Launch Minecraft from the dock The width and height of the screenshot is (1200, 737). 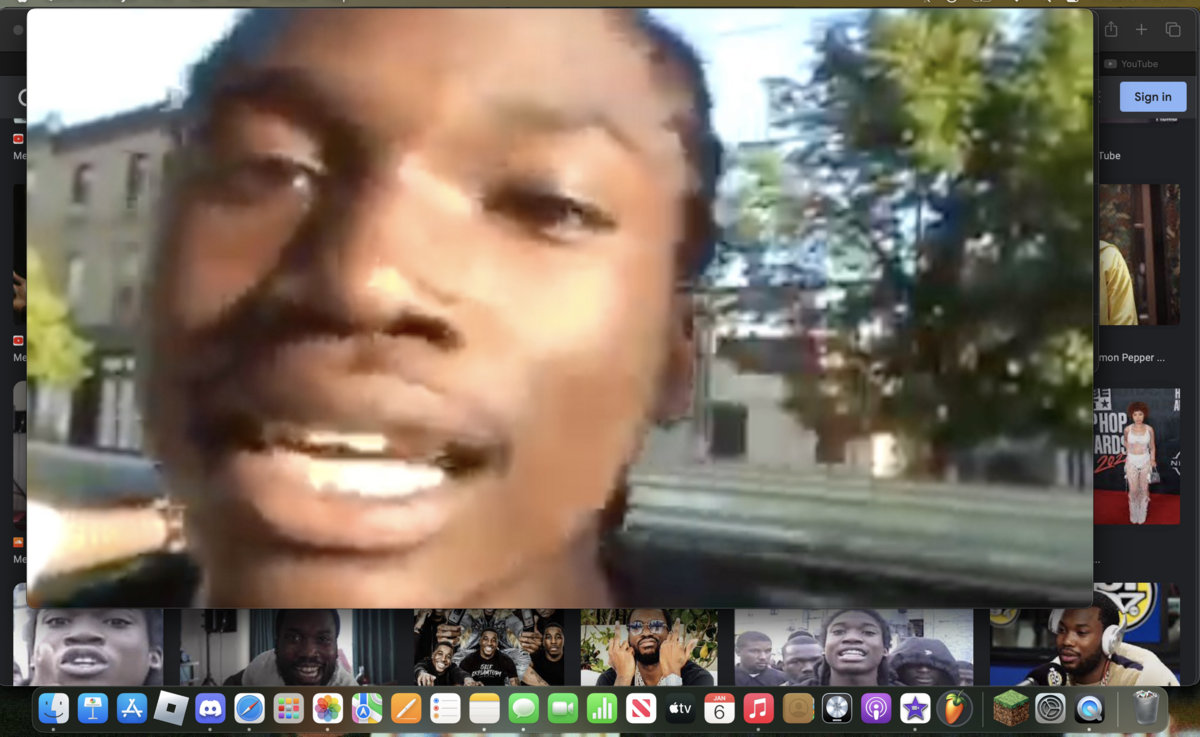[1010, 708]
